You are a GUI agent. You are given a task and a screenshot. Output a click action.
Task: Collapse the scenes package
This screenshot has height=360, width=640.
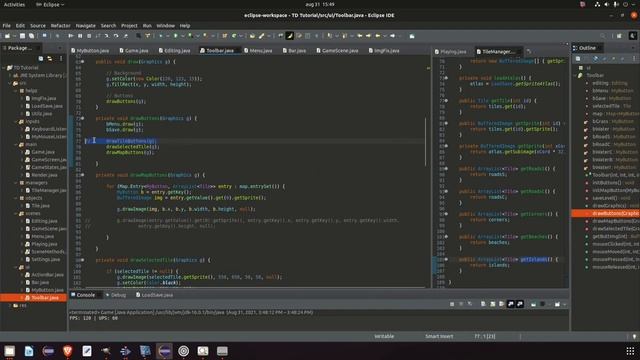[16, 213]
